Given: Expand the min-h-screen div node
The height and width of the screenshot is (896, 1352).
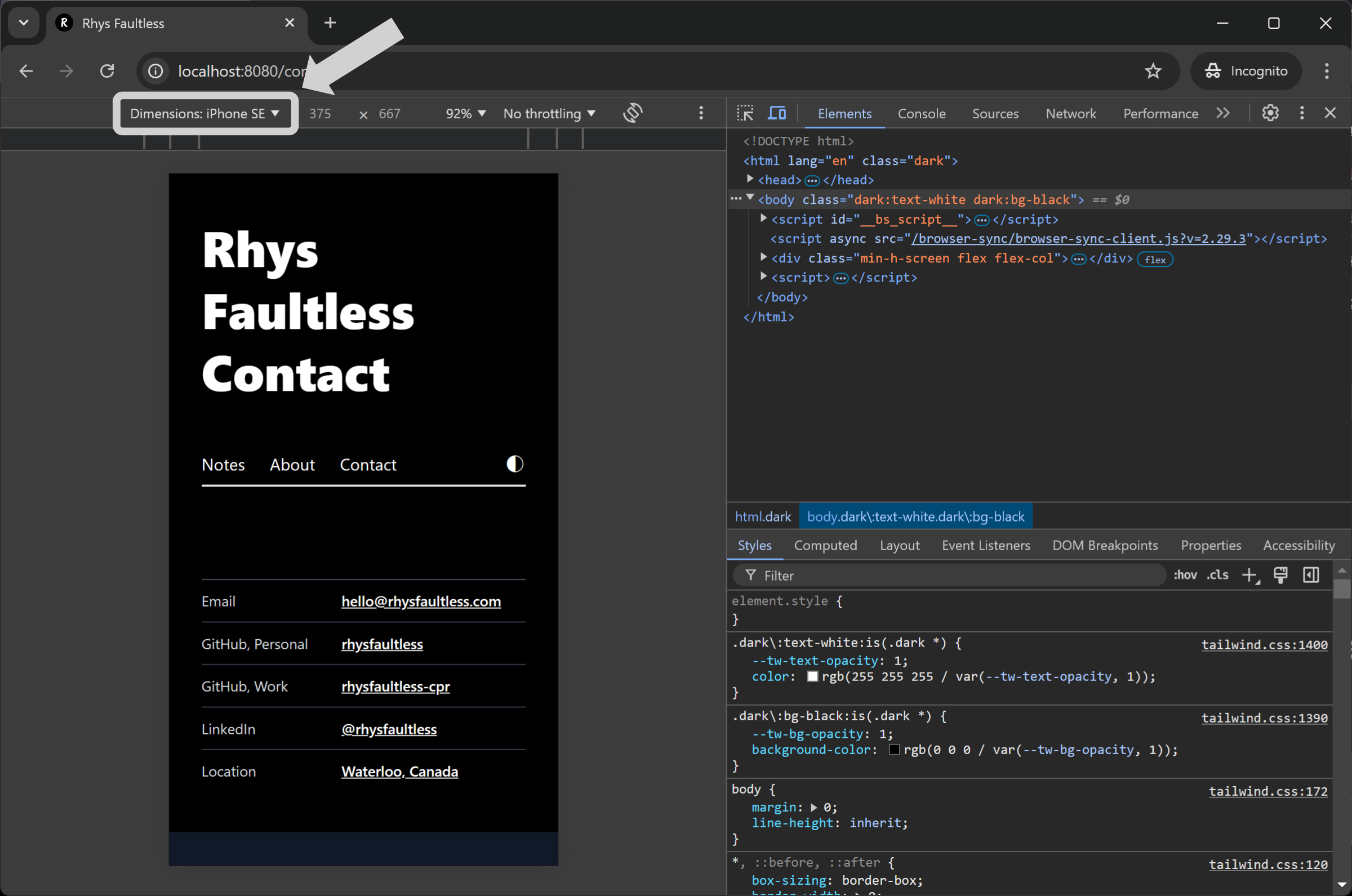Looking at the screenshot, I should click(x=763, y=257).
